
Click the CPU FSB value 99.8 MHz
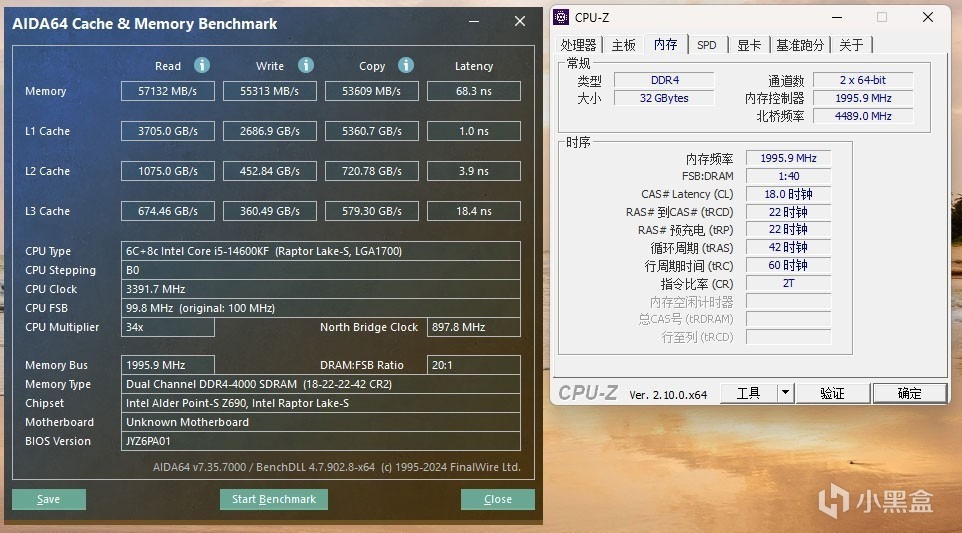tap(321, 308)
